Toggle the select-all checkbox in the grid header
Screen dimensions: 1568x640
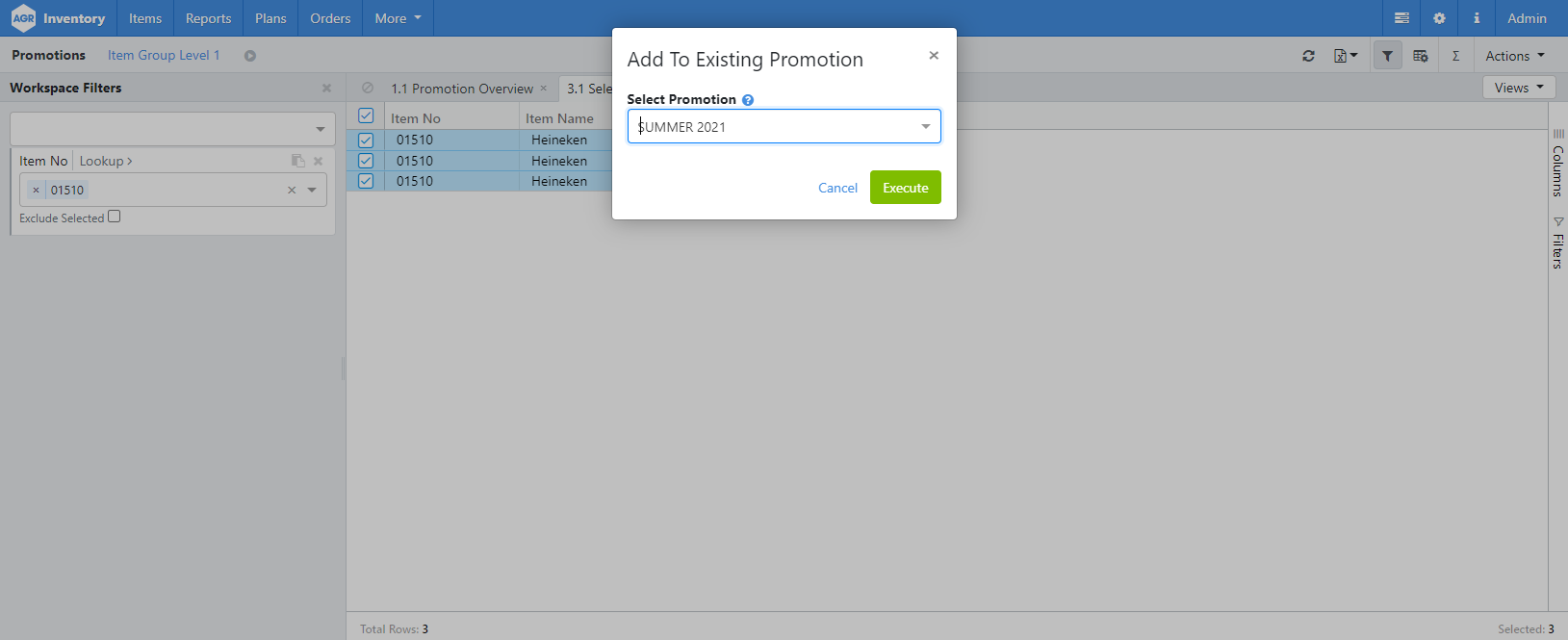[x=366, y=115]
